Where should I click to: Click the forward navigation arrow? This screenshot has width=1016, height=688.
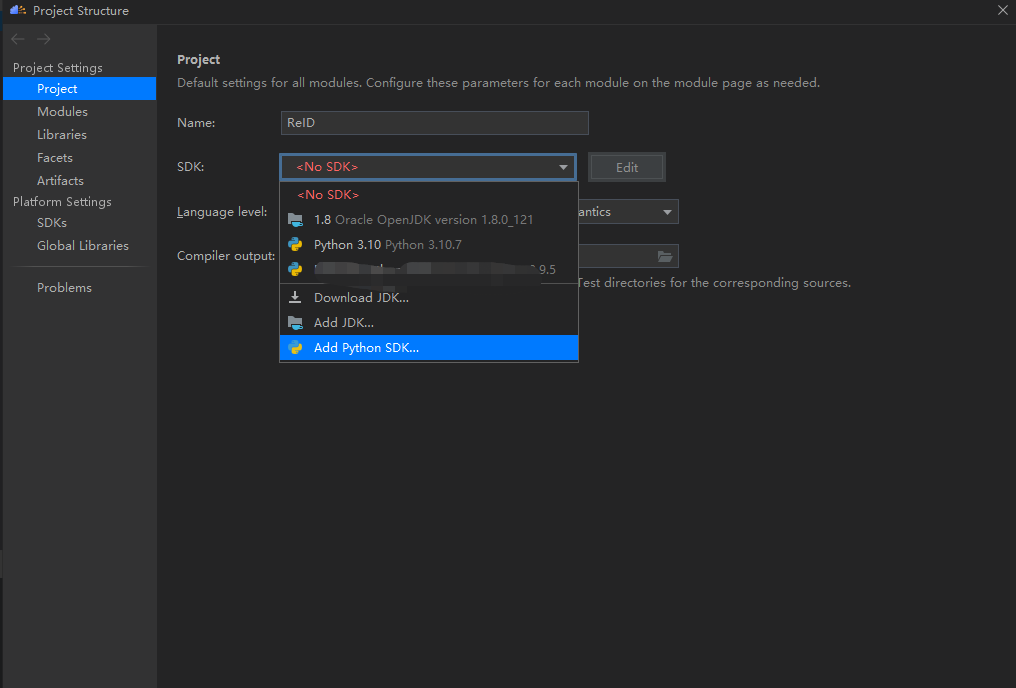coord(44,39)
